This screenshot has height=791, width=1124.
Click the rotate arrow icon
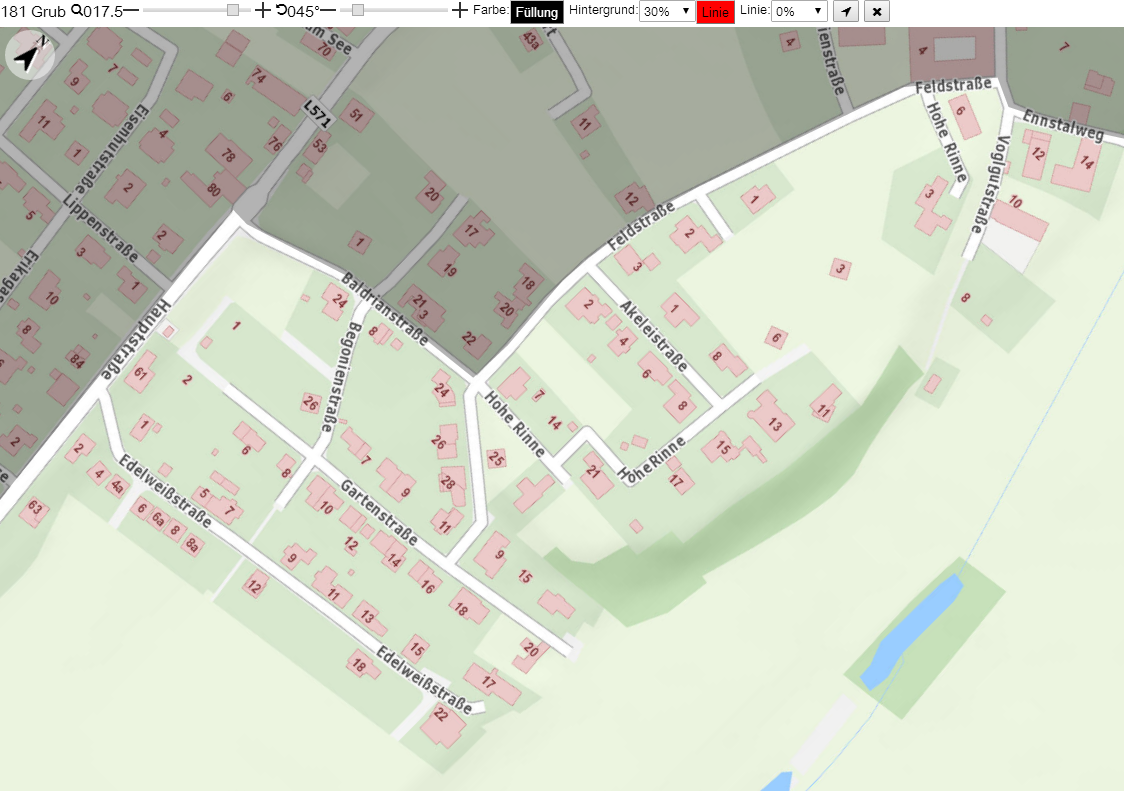tap(281, 10)
